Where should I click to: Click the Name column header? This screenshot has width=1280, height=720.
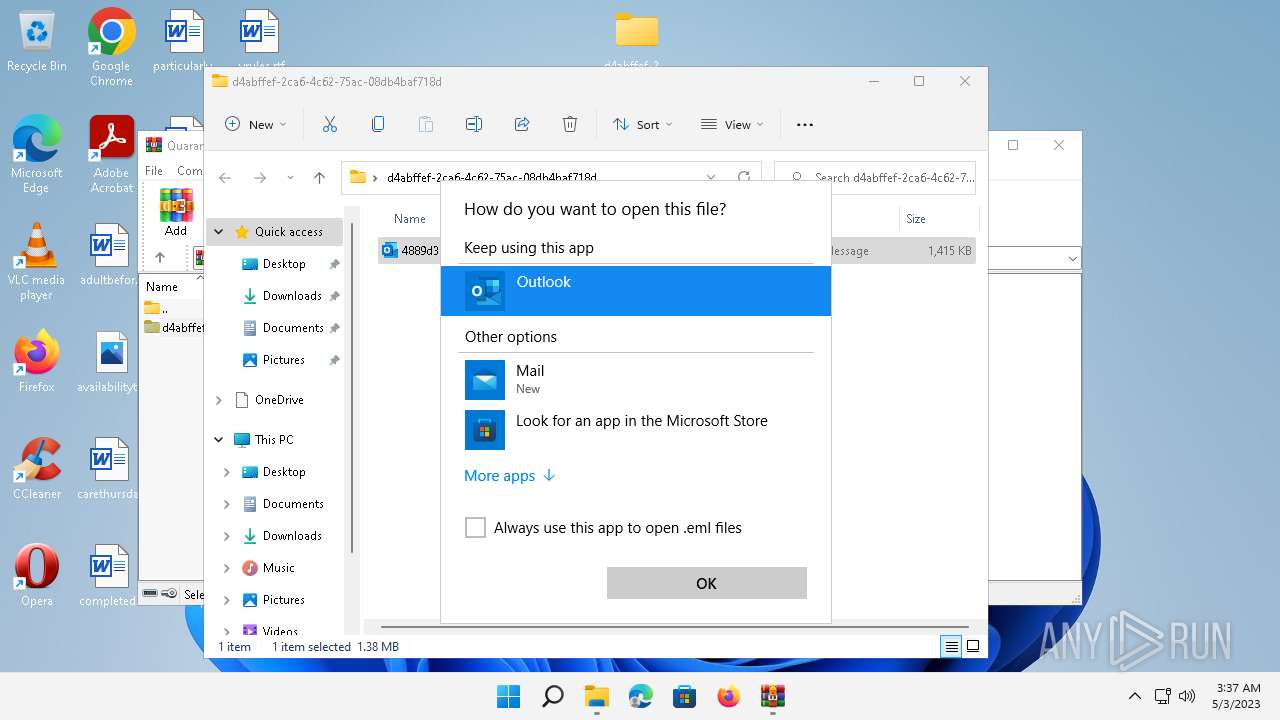point(410,218)
